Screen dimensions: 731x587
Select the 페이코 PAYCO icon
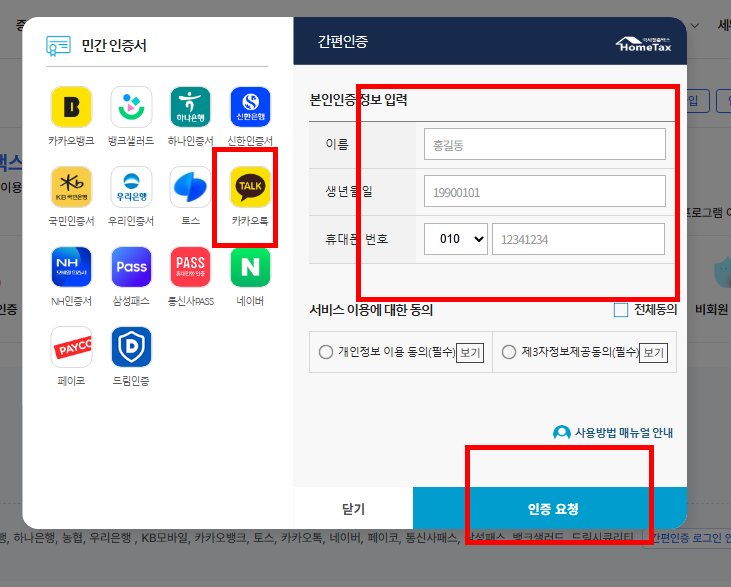[71, 347]
